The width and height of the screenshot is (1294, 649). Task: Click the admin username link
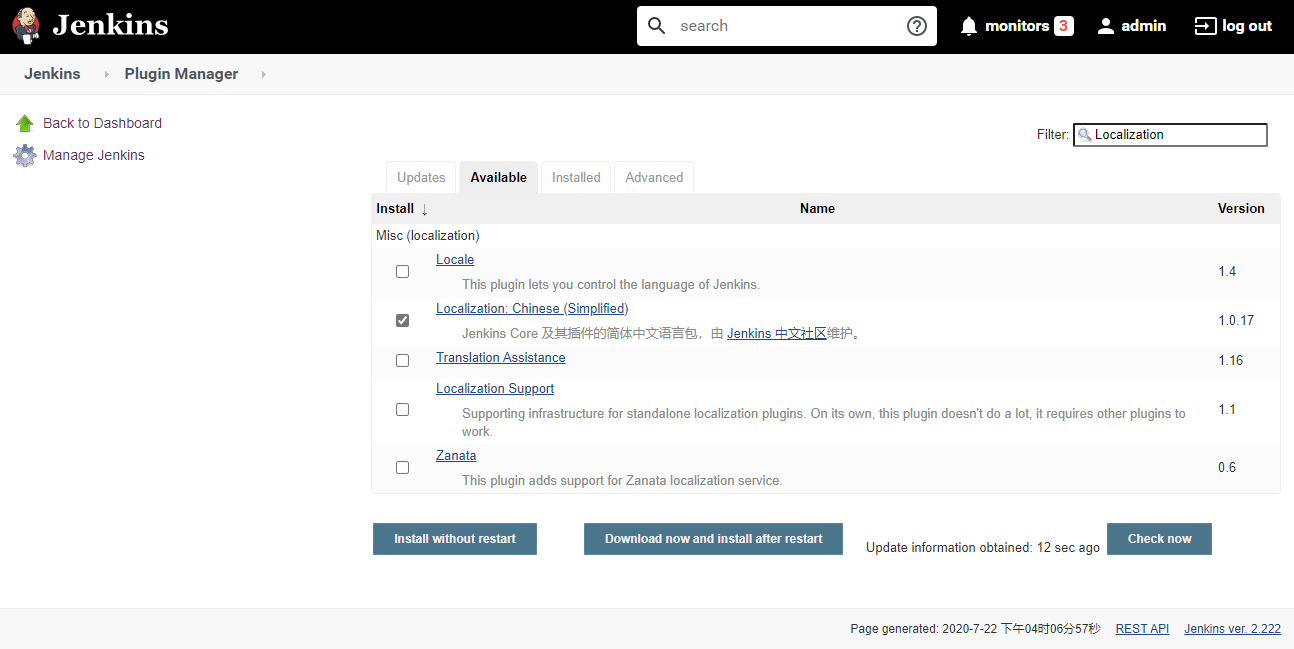tap(1144, 26)
